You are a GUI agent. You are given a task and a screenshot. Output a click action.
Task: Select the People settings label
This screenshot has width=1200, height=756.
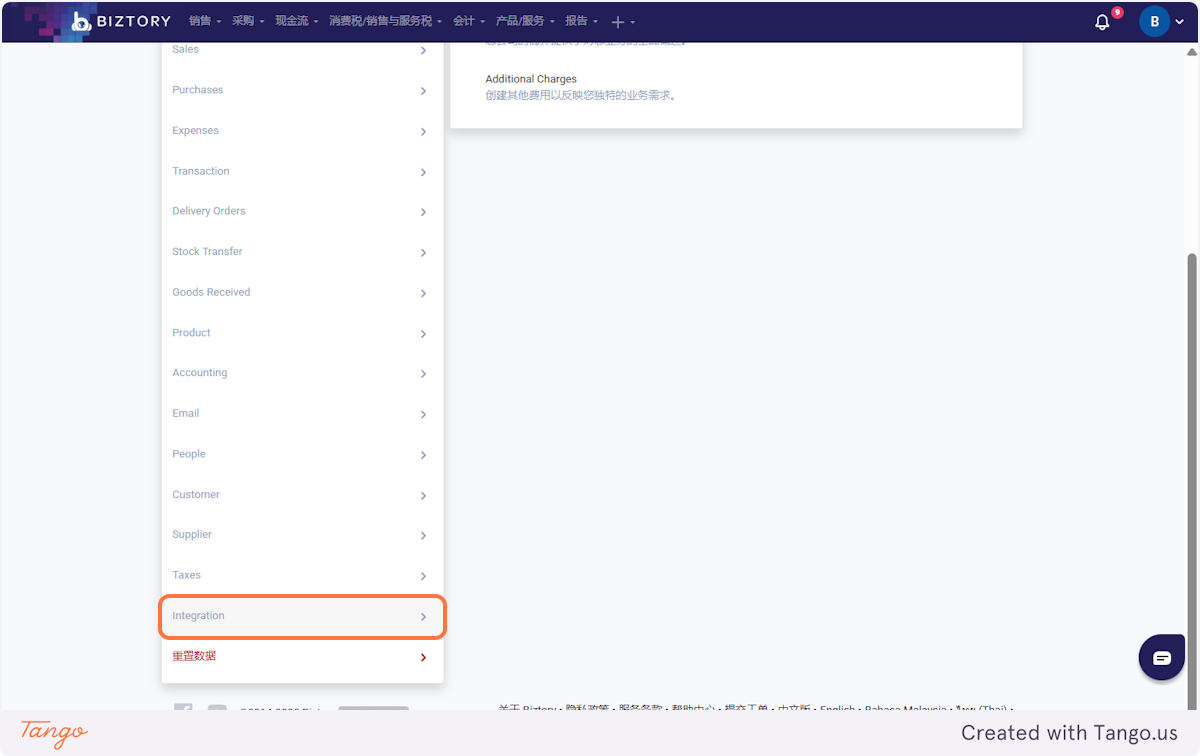(x=189, y=454)
